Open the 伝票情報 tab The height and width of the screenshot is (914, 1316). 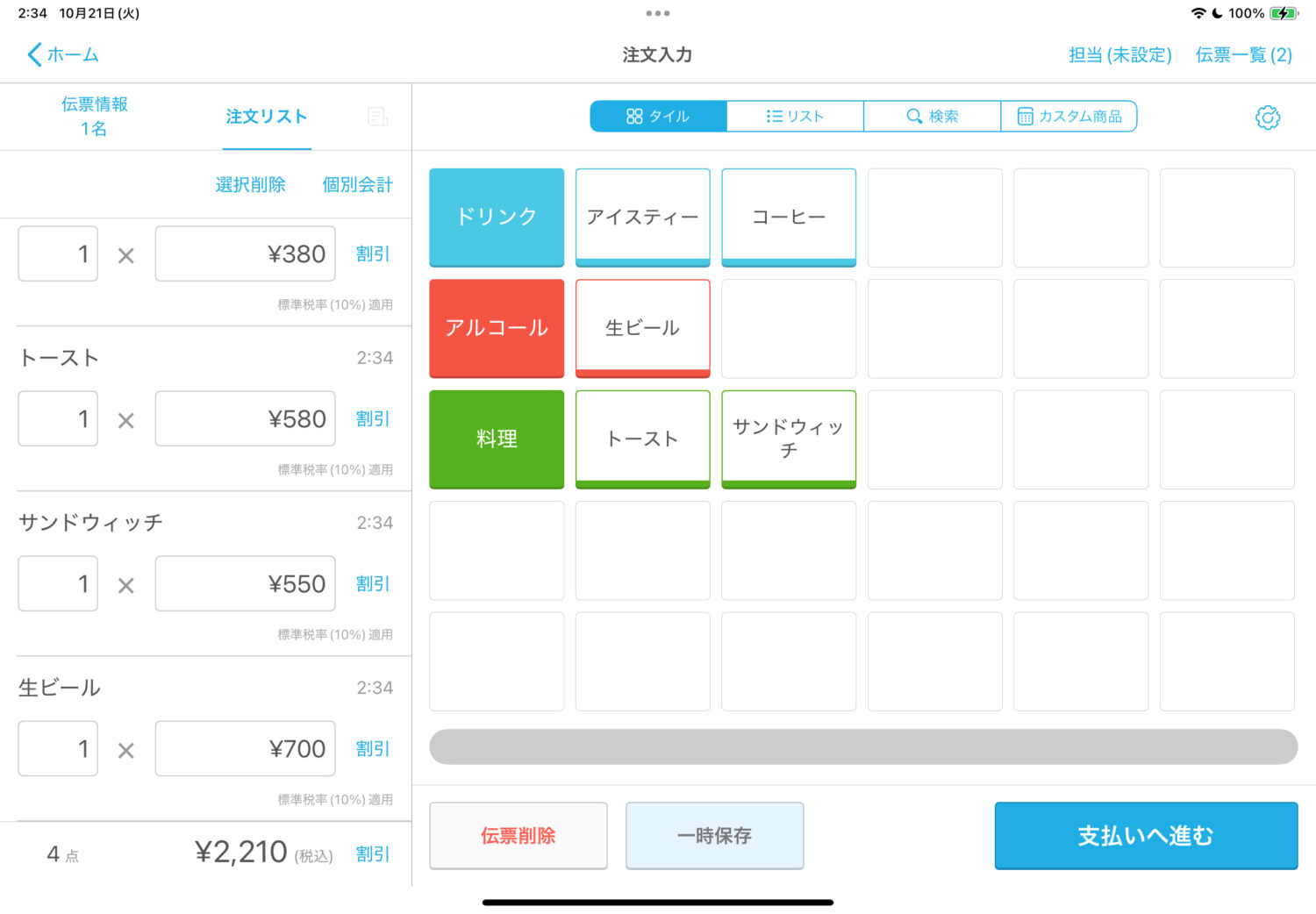(x=95, y=117)
